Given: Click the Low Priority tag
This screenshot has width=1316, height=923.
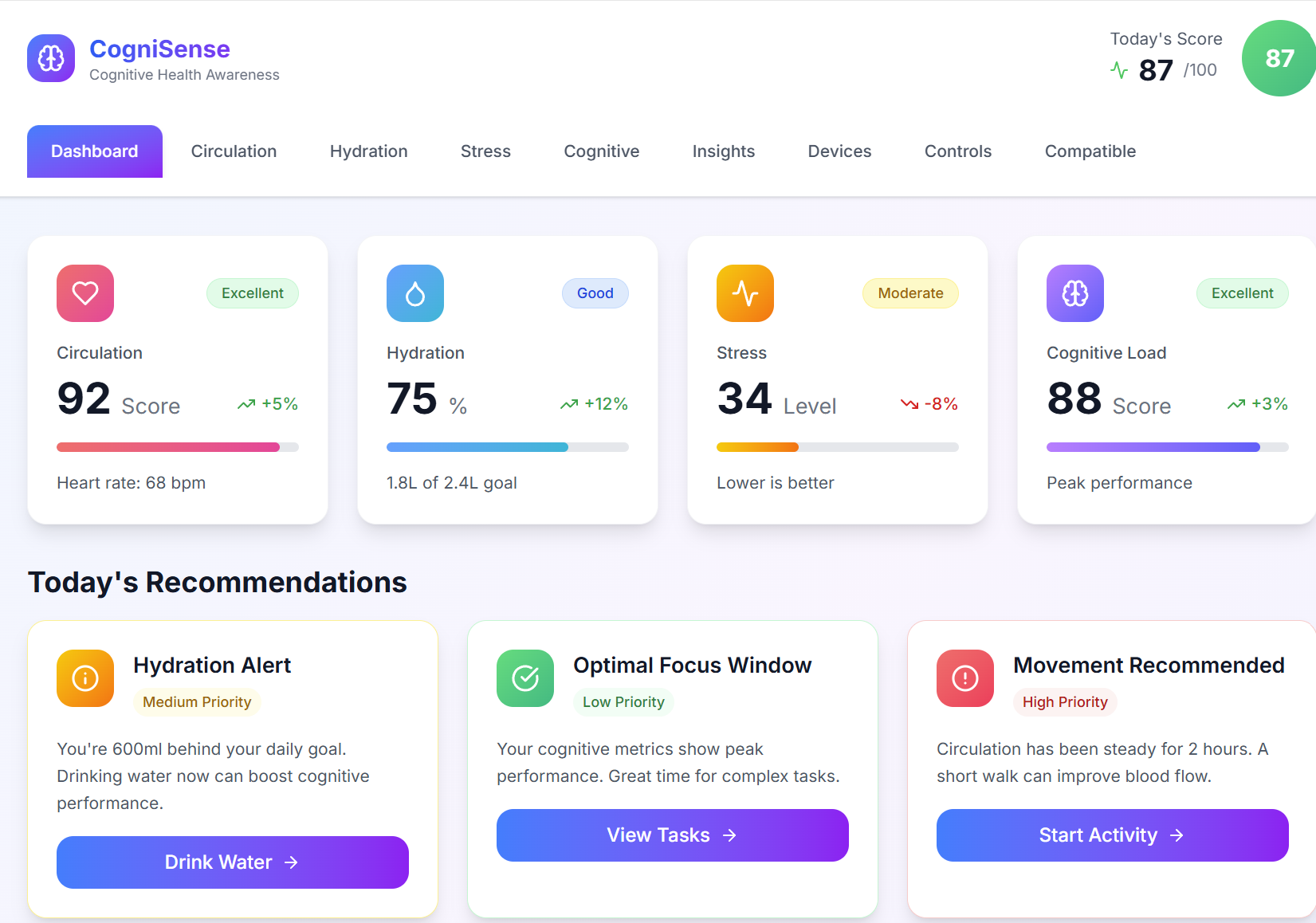Looking at the screenshot, I should tap(623, 702).
